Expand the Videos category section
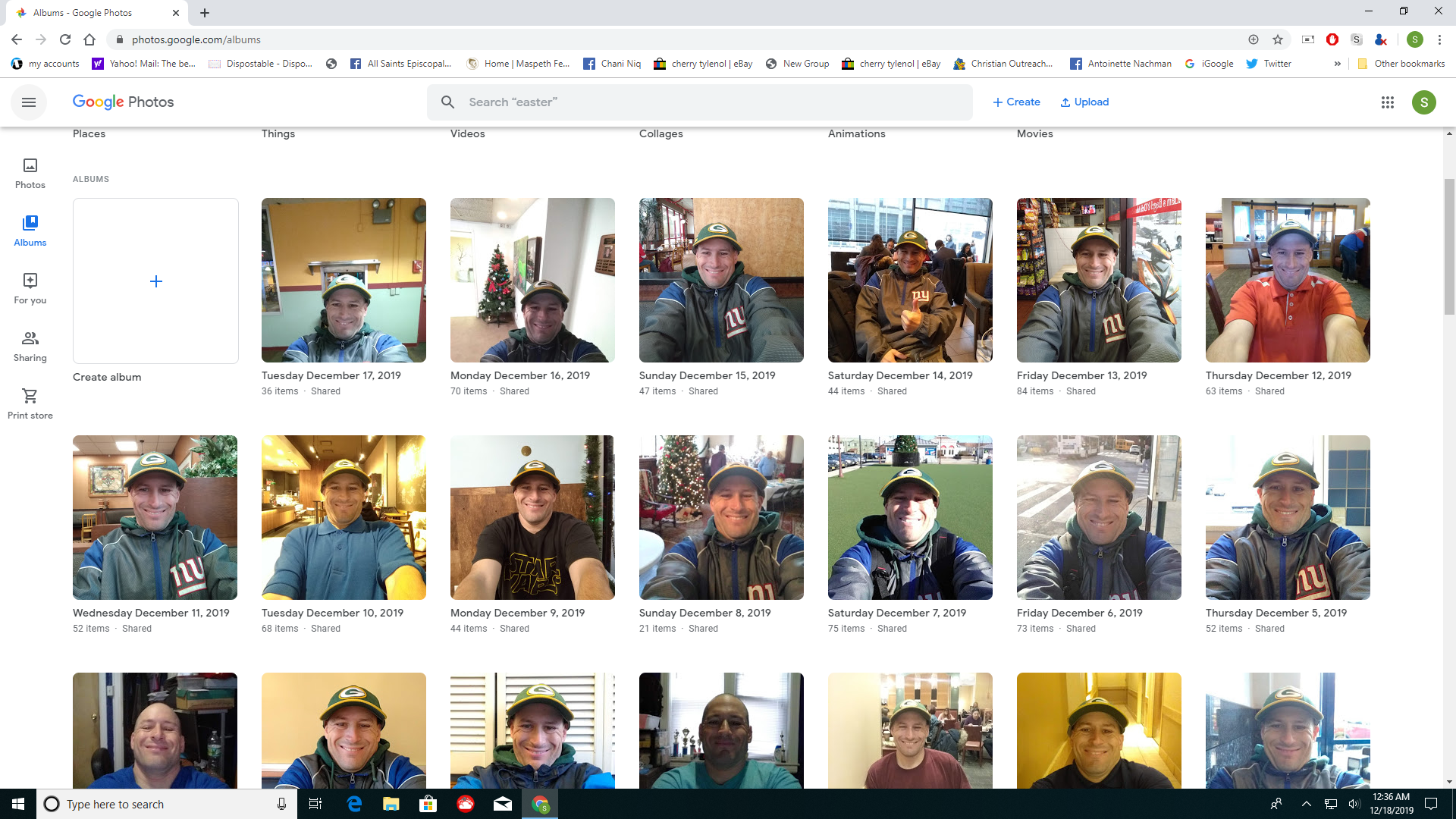1456x819 pixels. pos(467,133)
